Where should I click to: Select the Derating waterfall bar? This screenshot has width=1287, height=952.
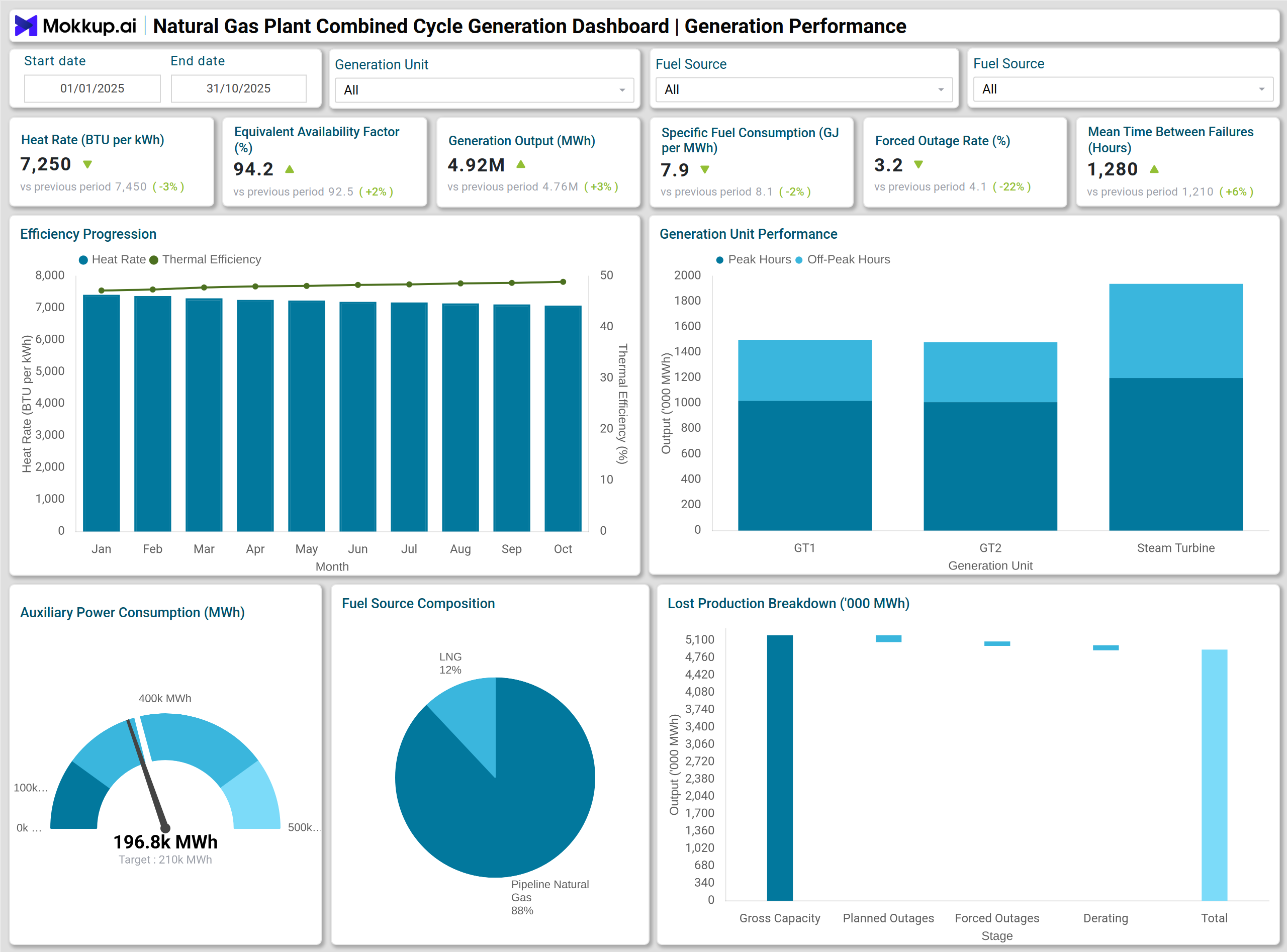point(1106,648)
